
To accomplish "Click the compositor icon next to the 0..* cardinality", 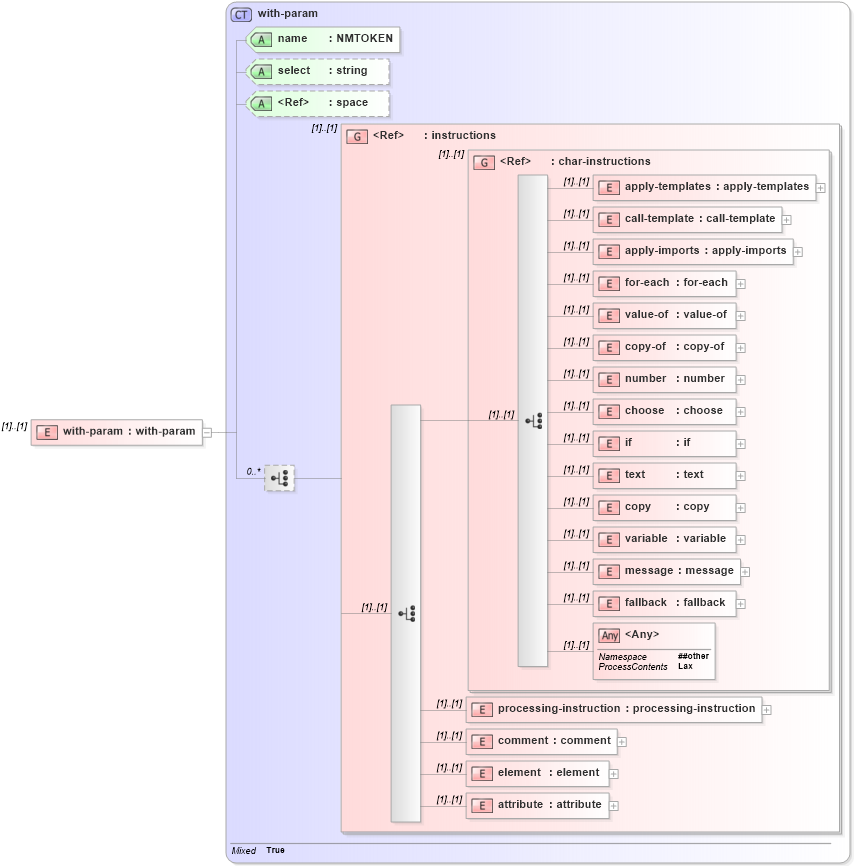I will click(281, 478).
